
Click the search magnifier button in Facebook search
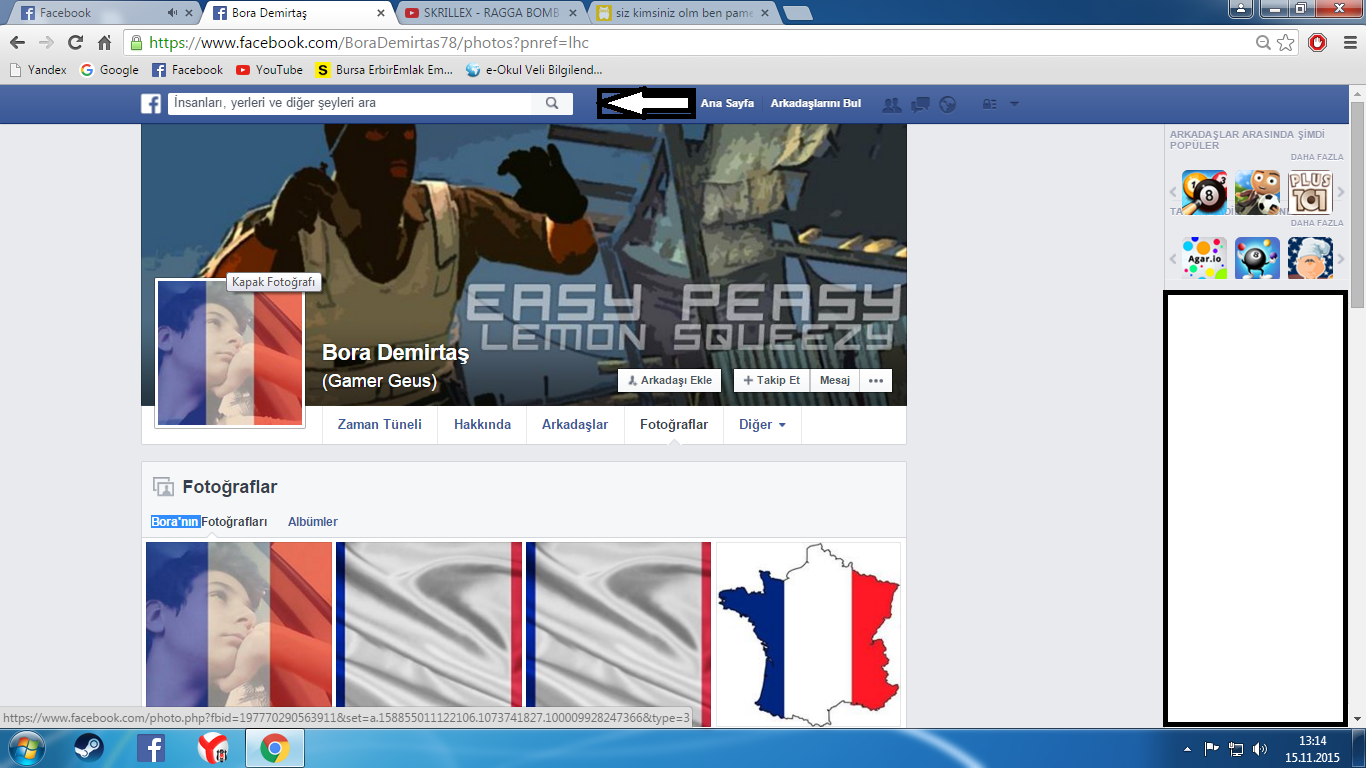pyautogui.click(x=552, y=103)
